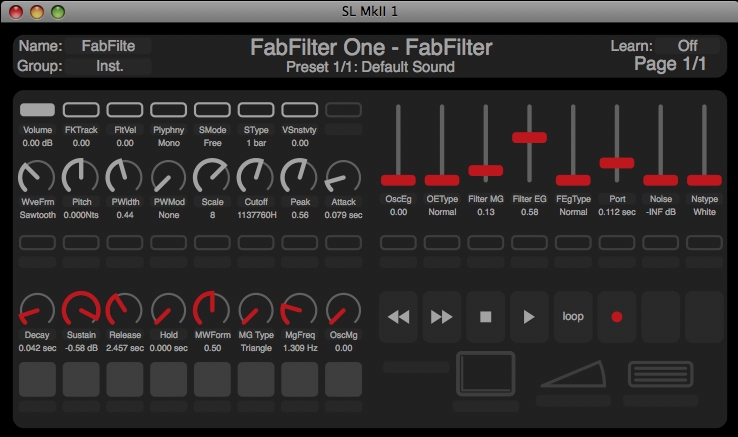Image resolution: width=738 pixels, height=437 pixels.
Task: Toggle the VSnstvty button
Action: pos(300,110)
